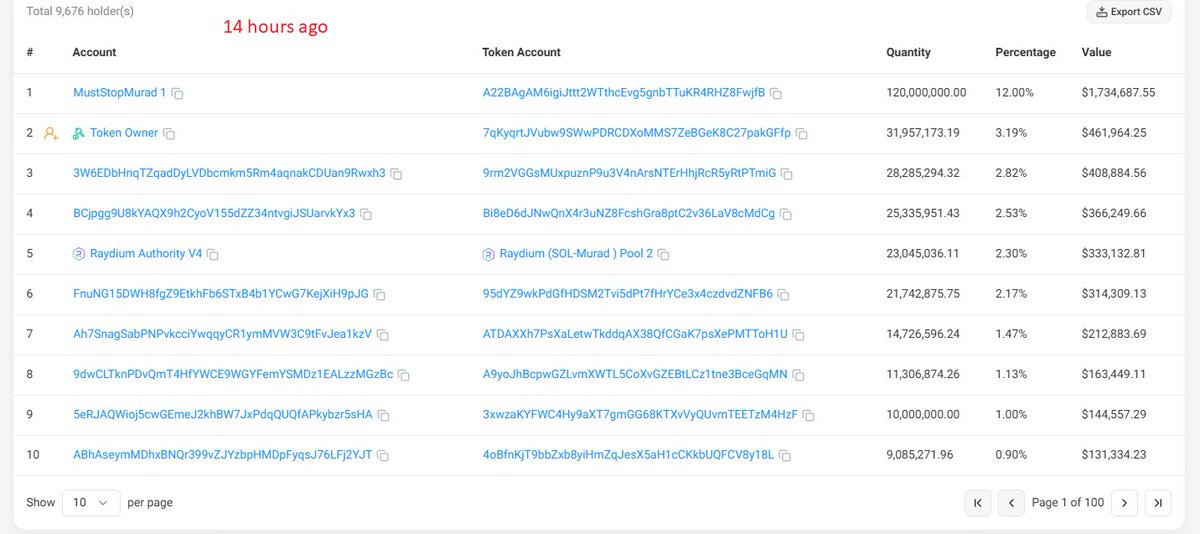Open token account 3xwzaKYFWC4Hy9aXT7gmGG68KTXvVyQUvmTEETzM4HzF
The height and width of the screenshot is (534, 1200).
[641, 415]
